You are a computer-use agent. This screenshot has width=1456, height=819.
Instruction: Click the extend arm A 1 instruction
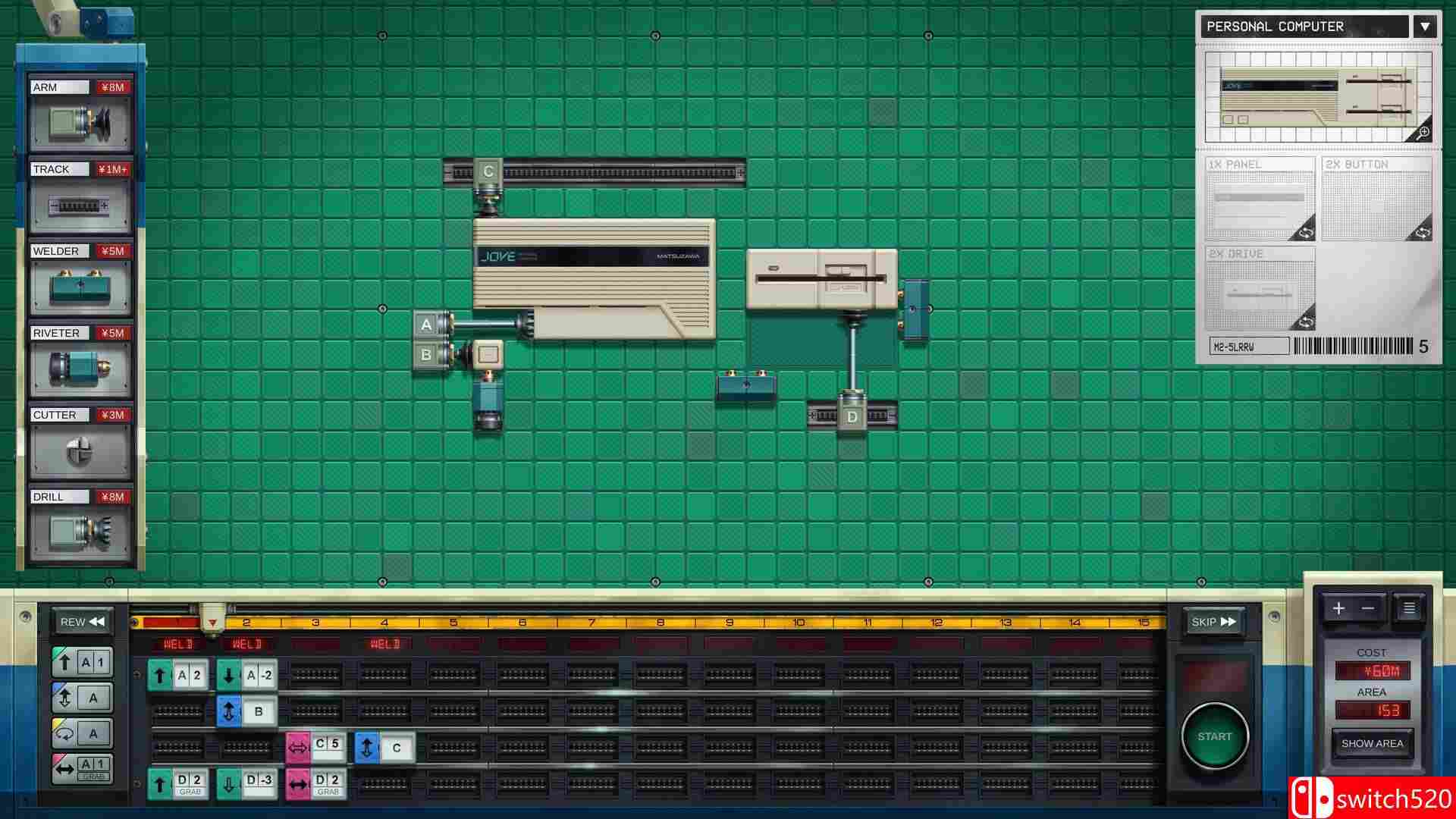(82, 662)
